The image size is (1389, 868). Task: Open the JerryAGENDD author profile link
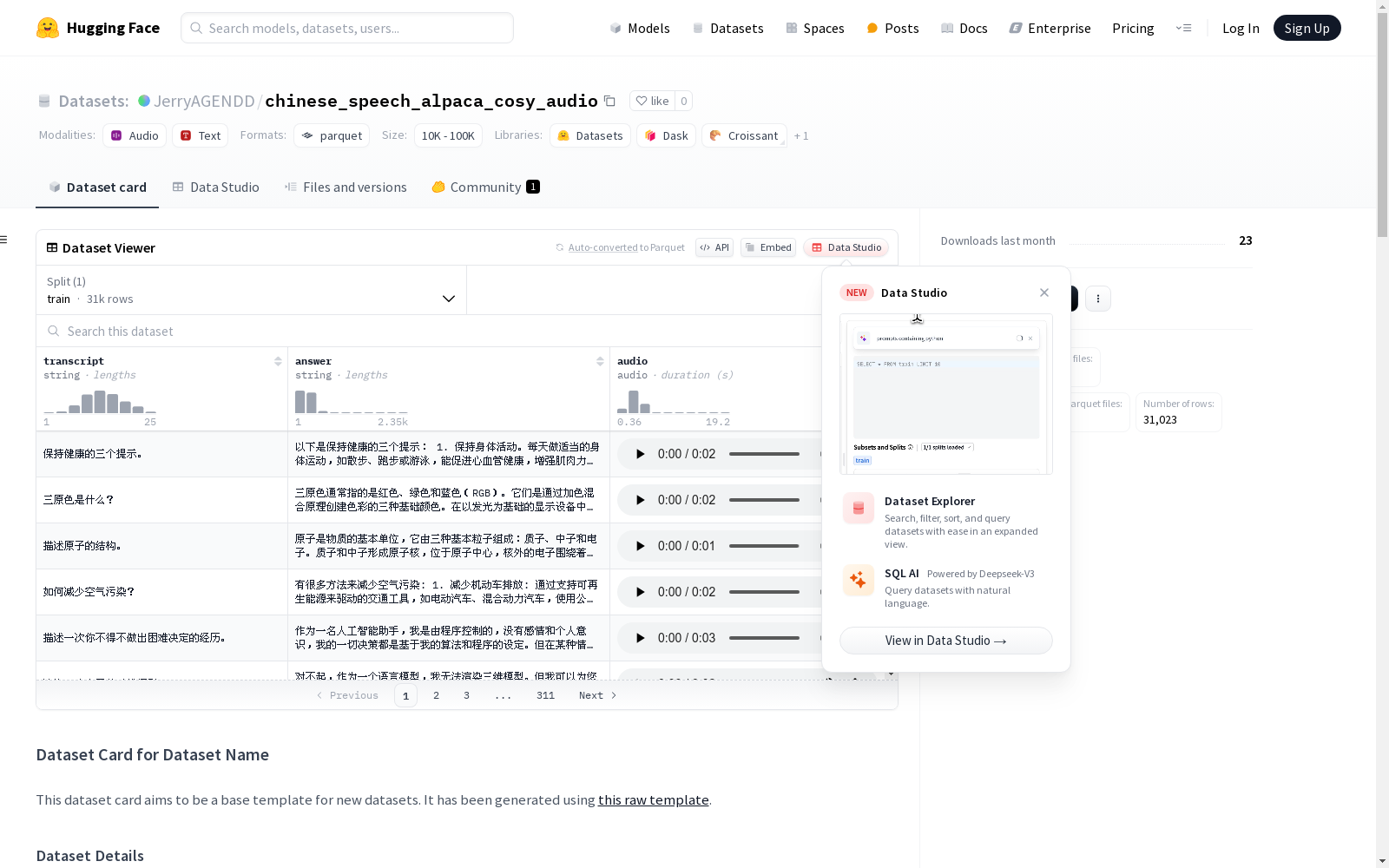point(204,101)
